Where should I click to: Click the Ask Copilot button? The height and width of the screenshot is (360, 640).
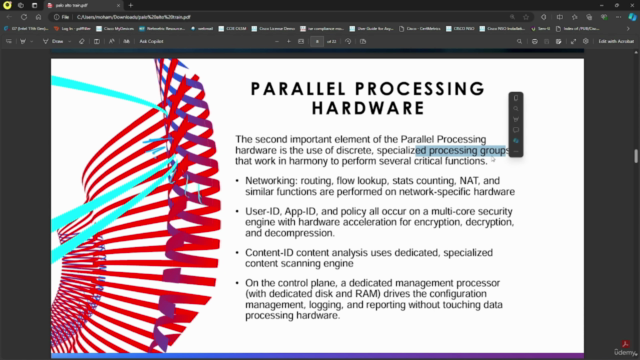[x=151, y=41]
